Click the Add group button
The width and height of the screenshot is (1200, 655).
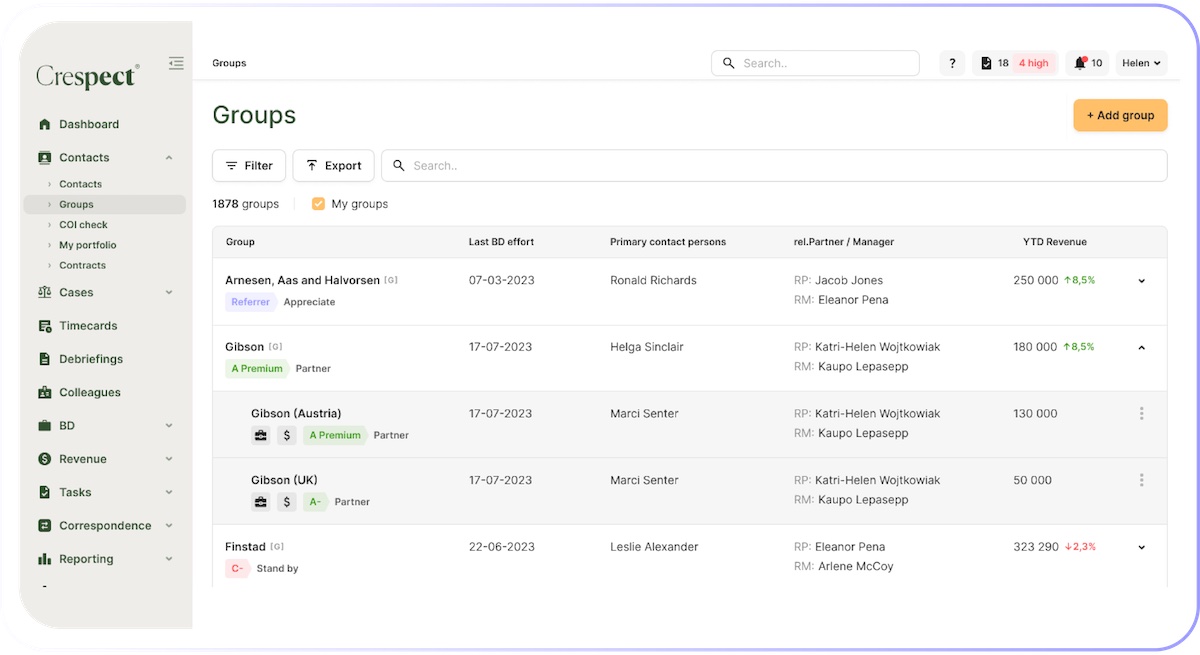[1120, 115]
